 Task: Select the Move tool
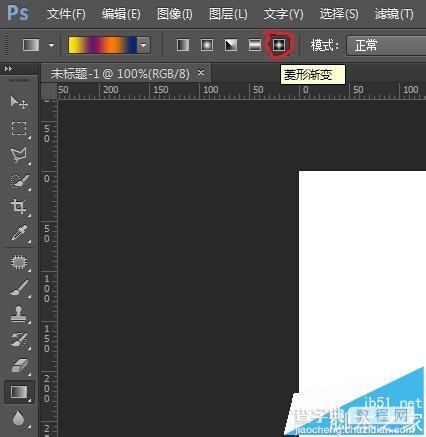coord(19,102)
